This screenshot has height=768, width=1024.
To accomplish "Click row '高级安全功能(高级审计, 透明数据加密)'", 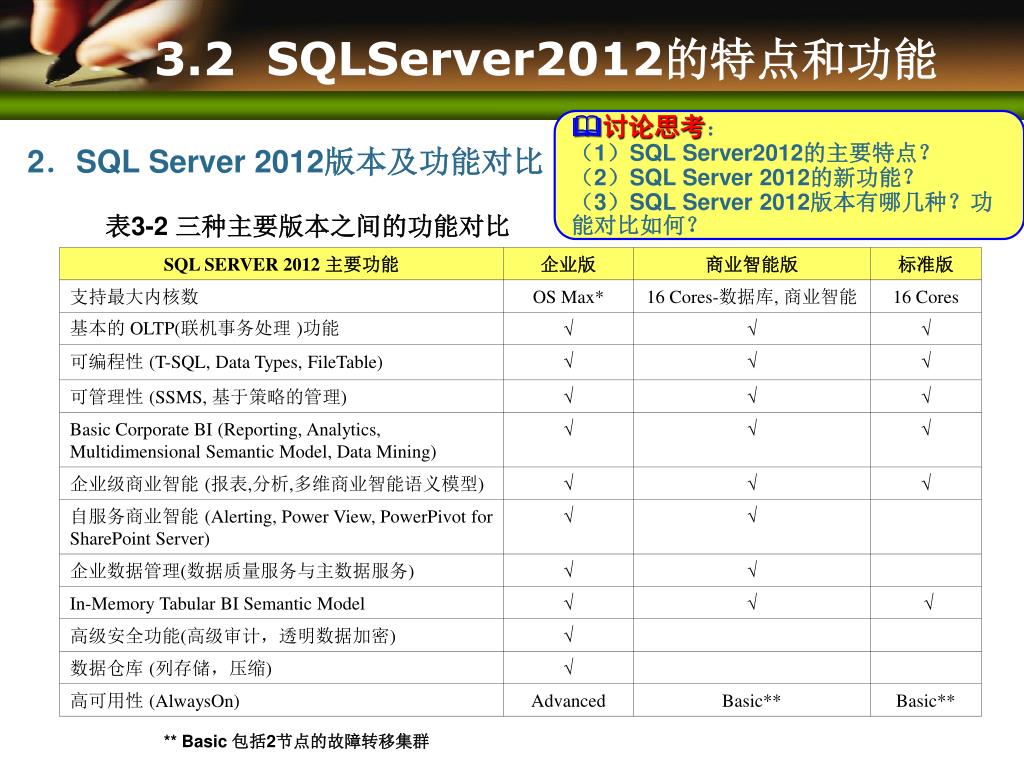I will tap(233, 635).
